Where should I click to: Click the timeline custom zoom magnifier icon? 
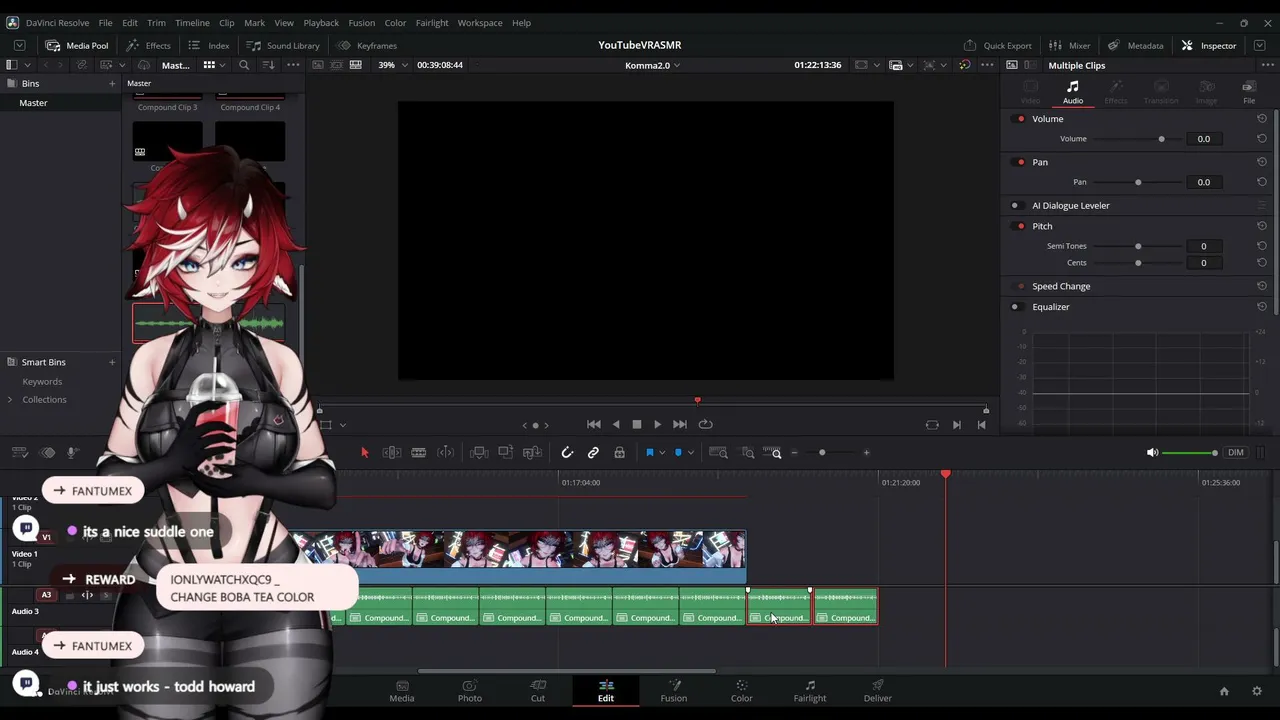coord(775,453)
